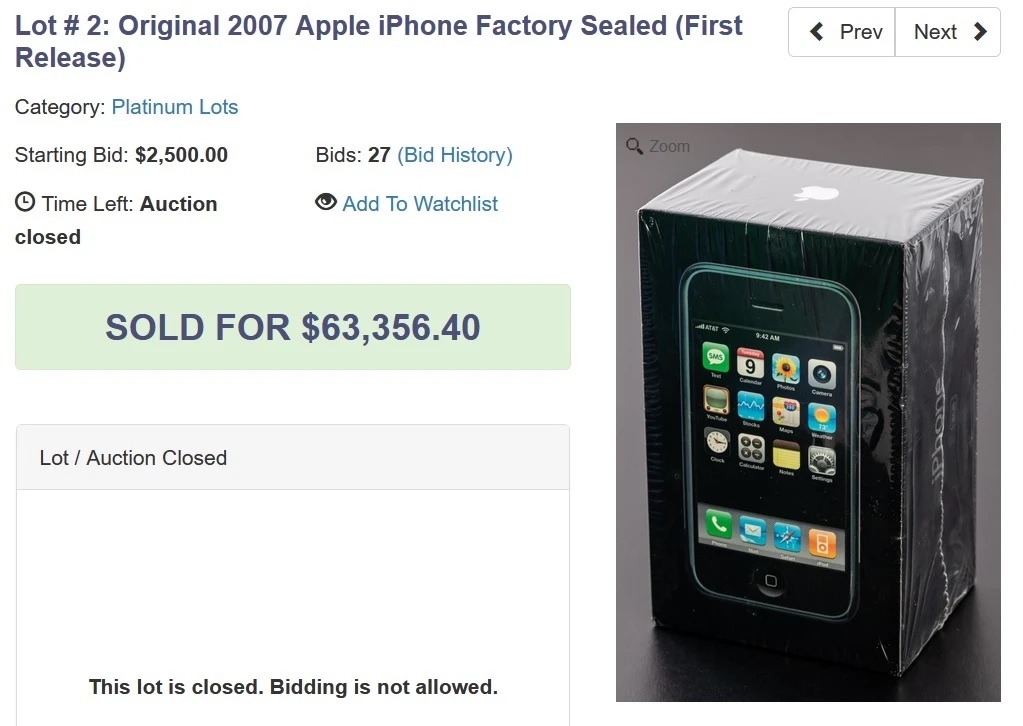The width and height of the screenshot is (1023, 726).
Task: Click the SOLD FOR $63,356.40 banner
Action: point(292,327)
